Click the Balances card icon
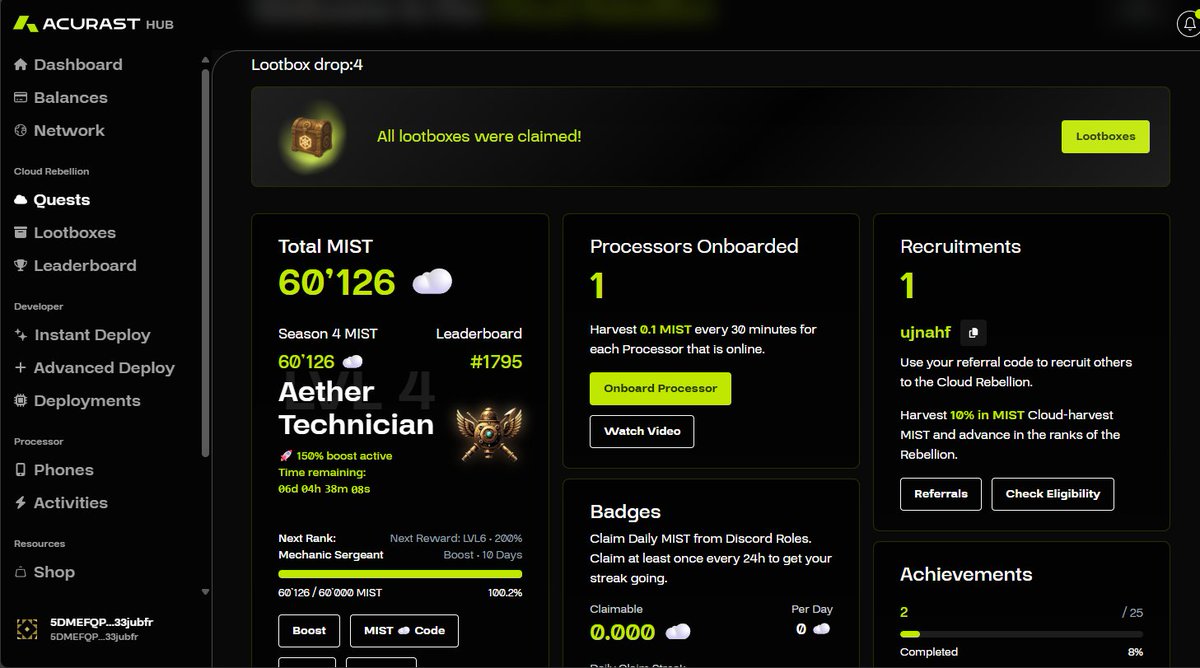 point(20,98)
